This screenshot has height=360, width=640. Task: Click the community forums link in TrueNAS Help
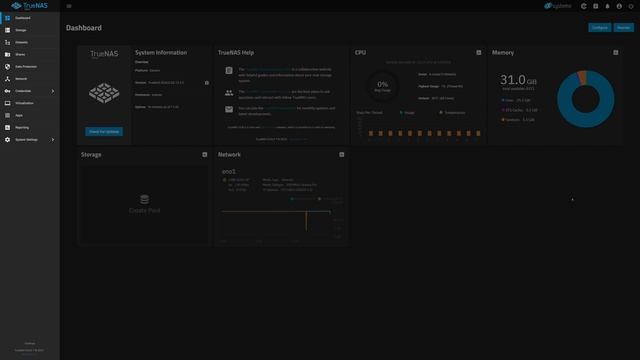point(267,92)
